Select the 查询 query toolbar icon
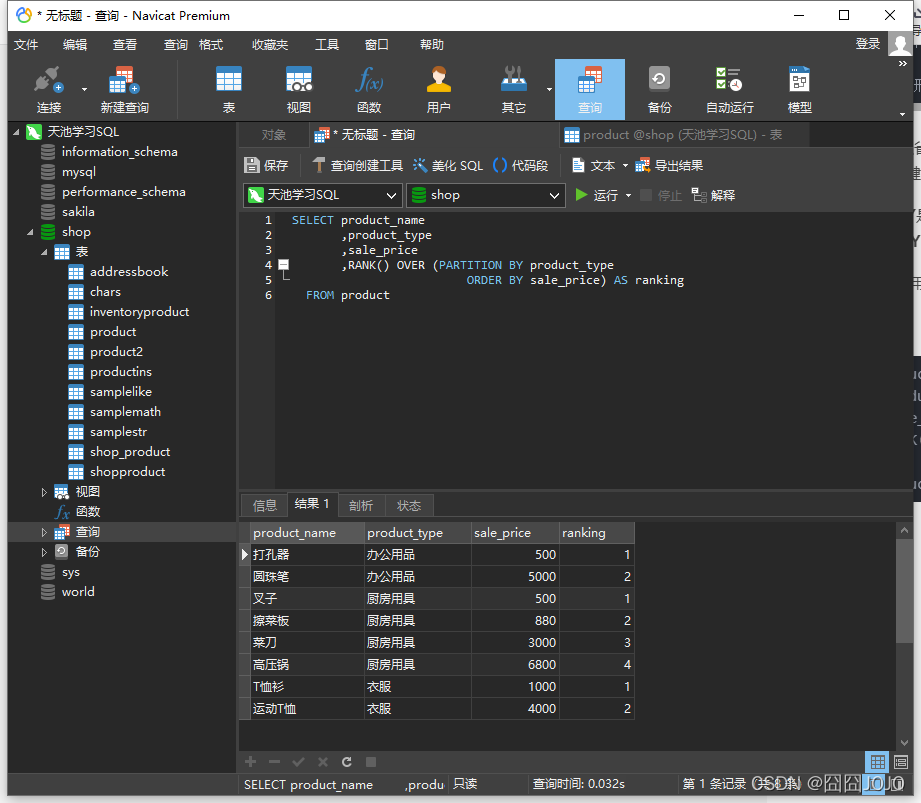Image resolution: width=921 pixels, height=803 pixels. pos(590,90)
